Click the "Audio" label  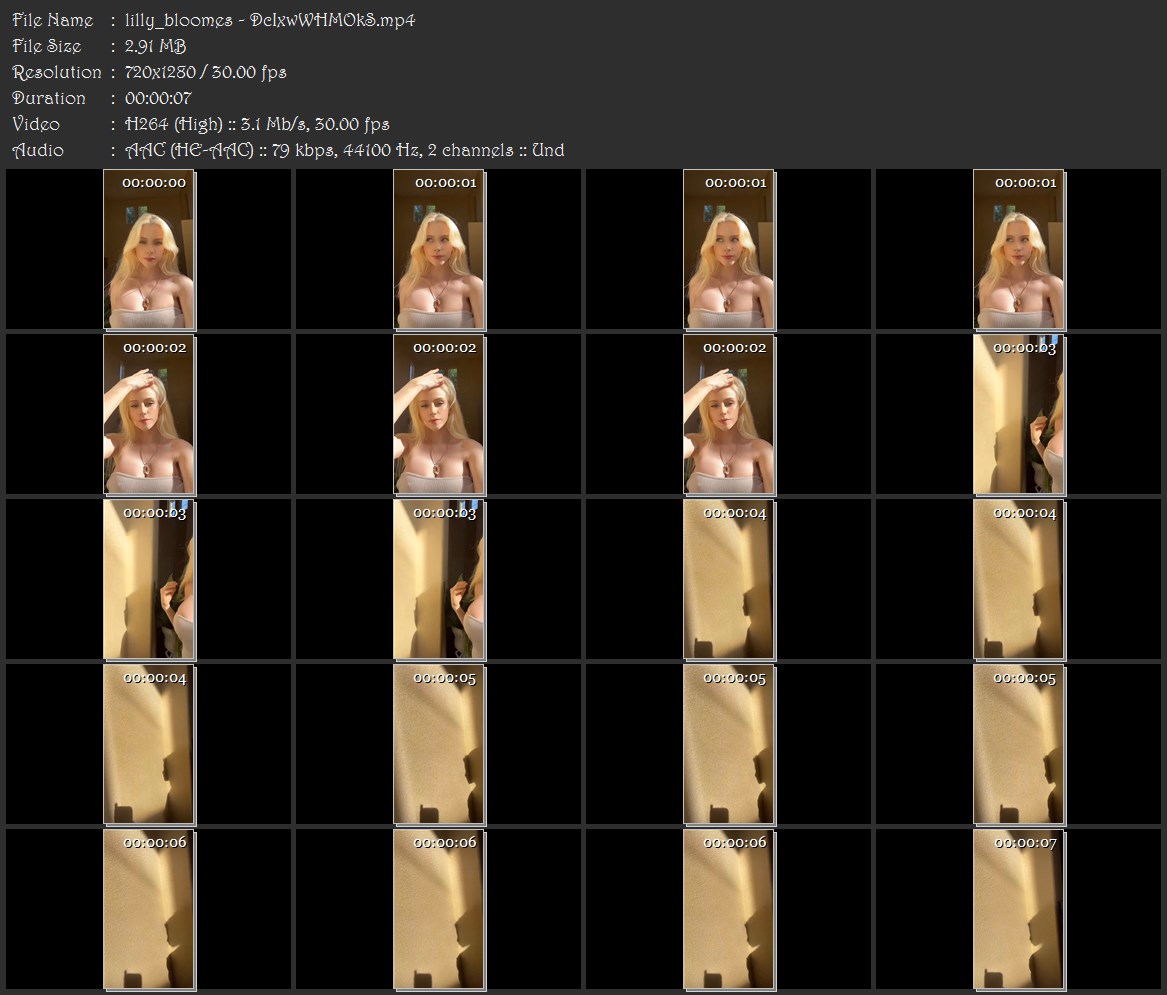click(38, 150)
